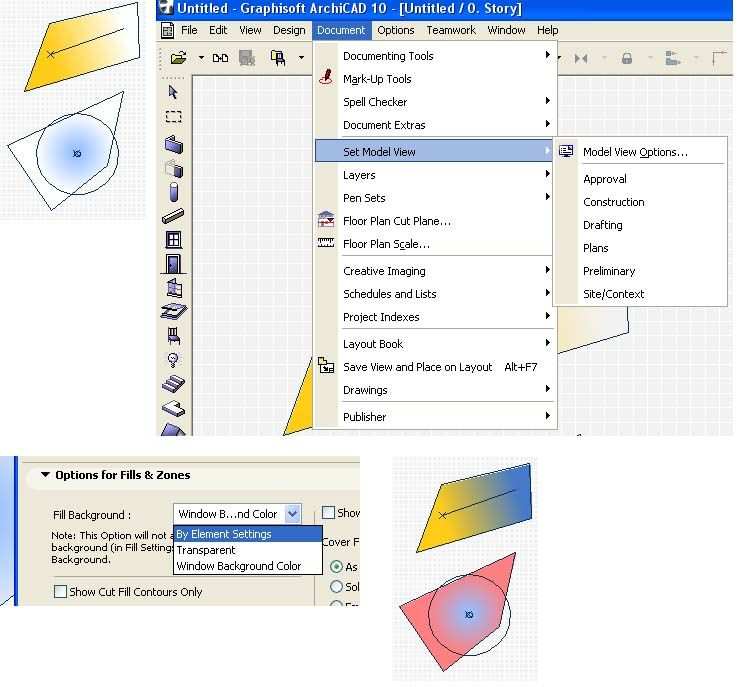Click the Schedules and Lists menu item
The width and height of the screenshot is (740, 687).
tap(433, 294)
